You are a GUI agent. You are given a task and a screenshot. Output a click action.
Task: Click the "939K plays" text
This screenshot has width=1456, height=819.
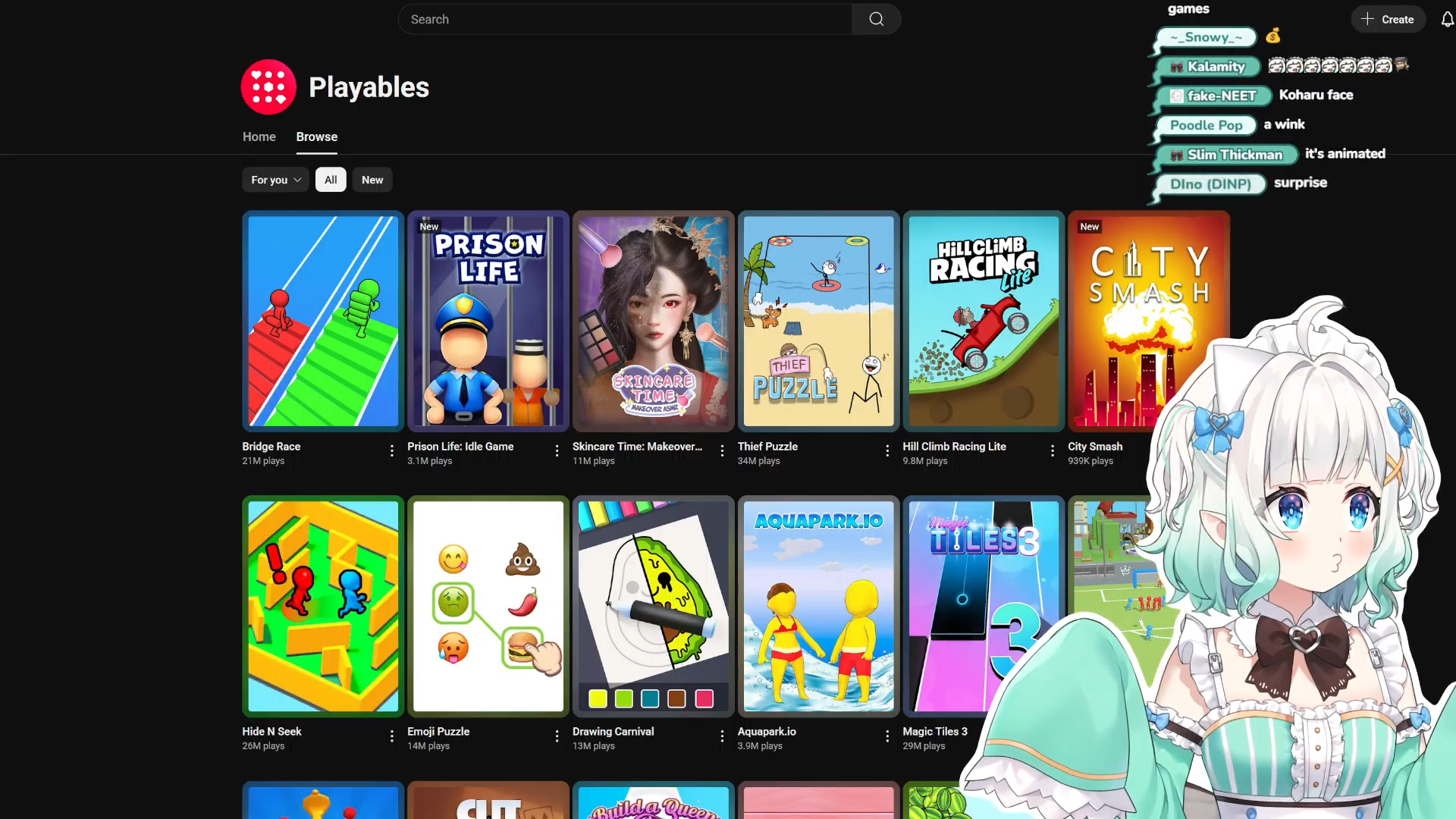pyautogui.click(x=1090, y=461)
